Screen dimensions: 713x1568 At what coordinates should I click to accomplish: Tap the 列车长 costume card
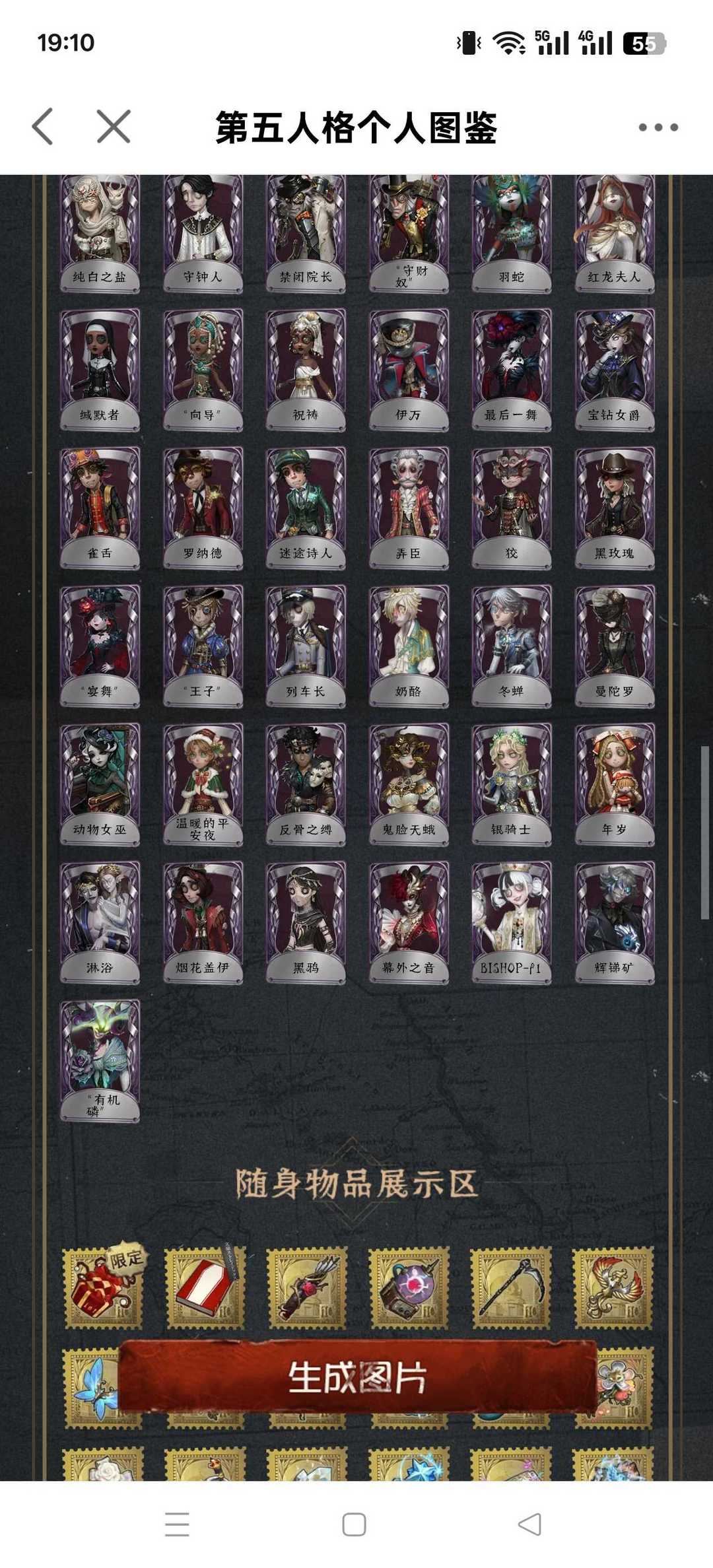click(306, 646)
